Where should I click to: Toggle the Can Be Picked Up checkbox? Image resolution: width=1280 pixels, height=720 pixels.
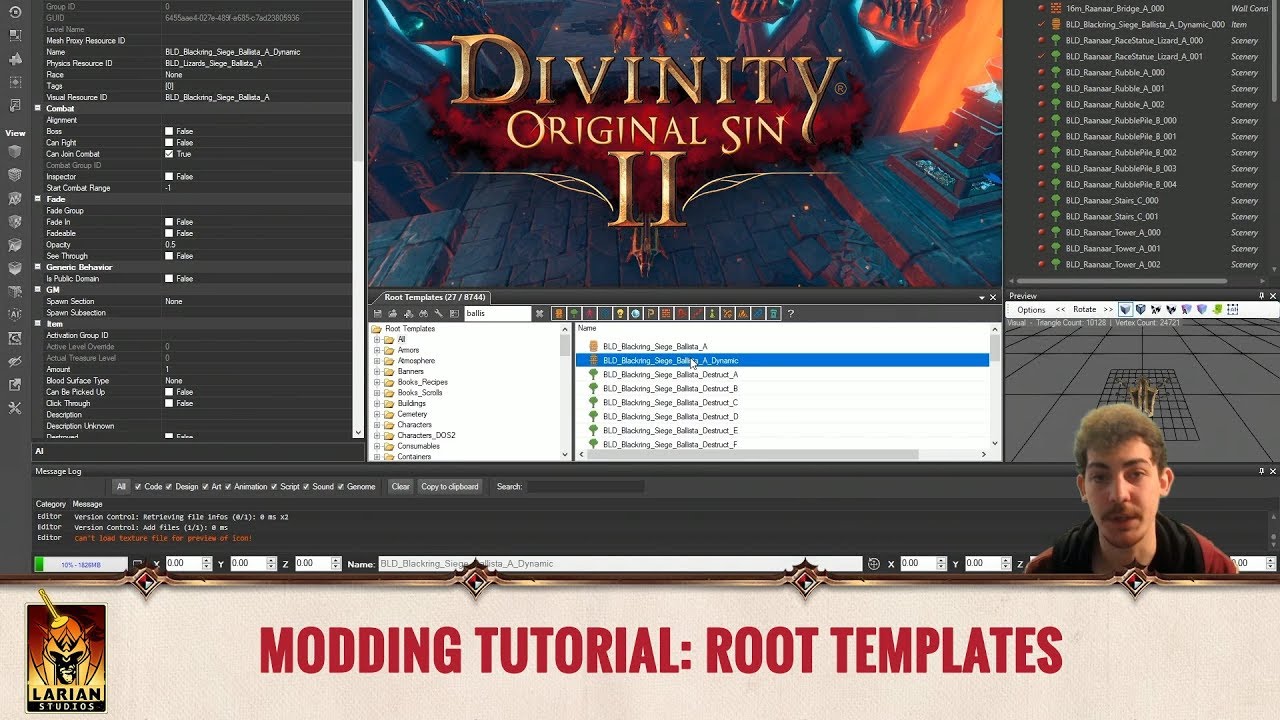coord(169,392)
